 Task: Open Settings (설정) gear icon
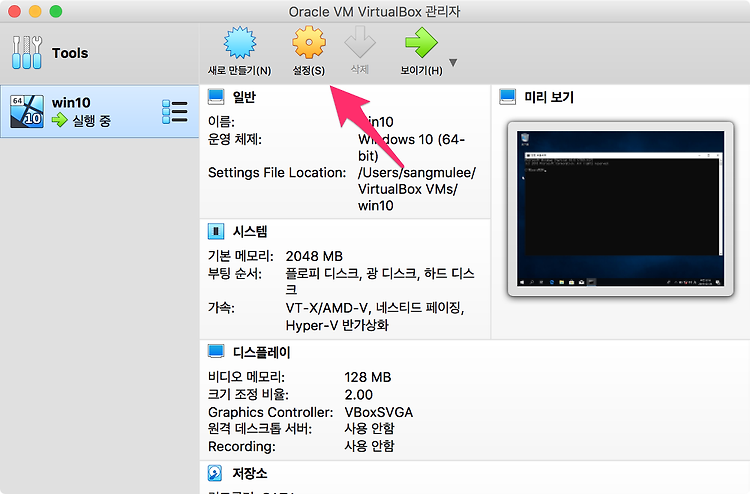(x=309, y=43)
